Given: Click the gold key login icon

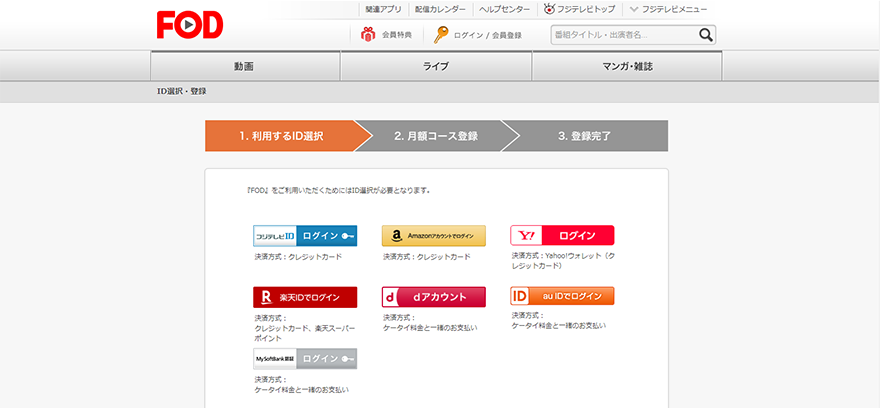Looking at the screenshot, I should (x=441, y=35).
